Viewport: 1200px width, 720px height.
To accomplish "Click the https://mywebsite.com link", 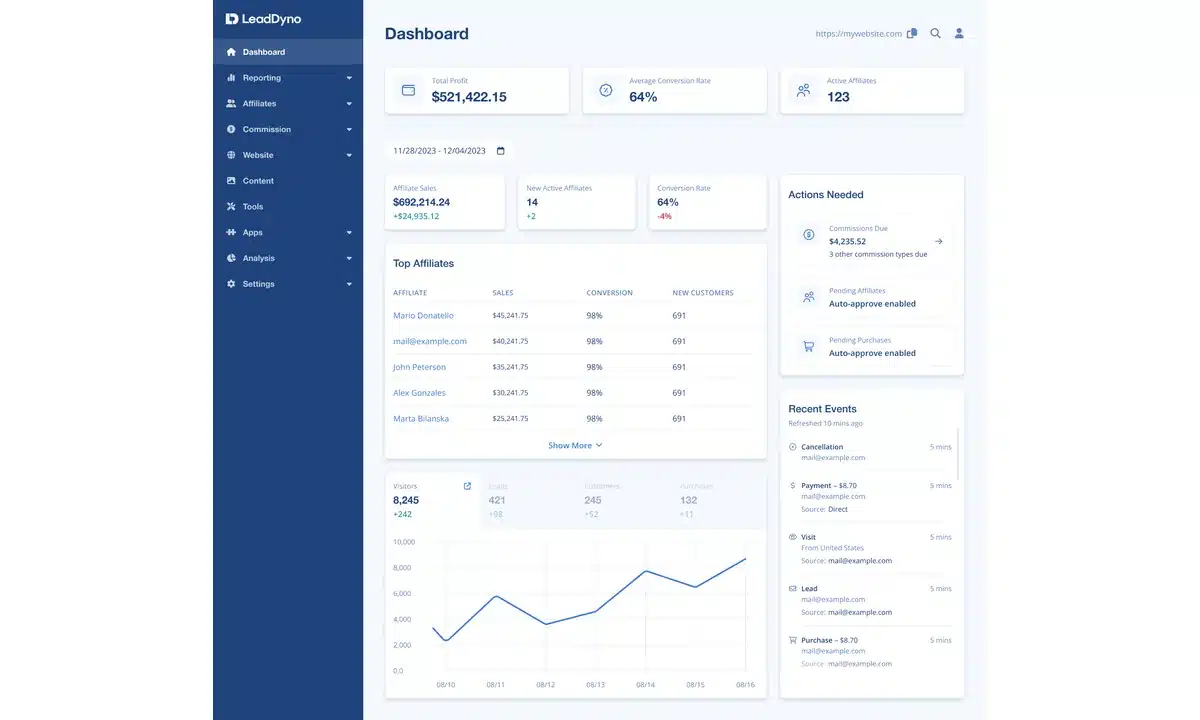I will (x=859, y=34).
